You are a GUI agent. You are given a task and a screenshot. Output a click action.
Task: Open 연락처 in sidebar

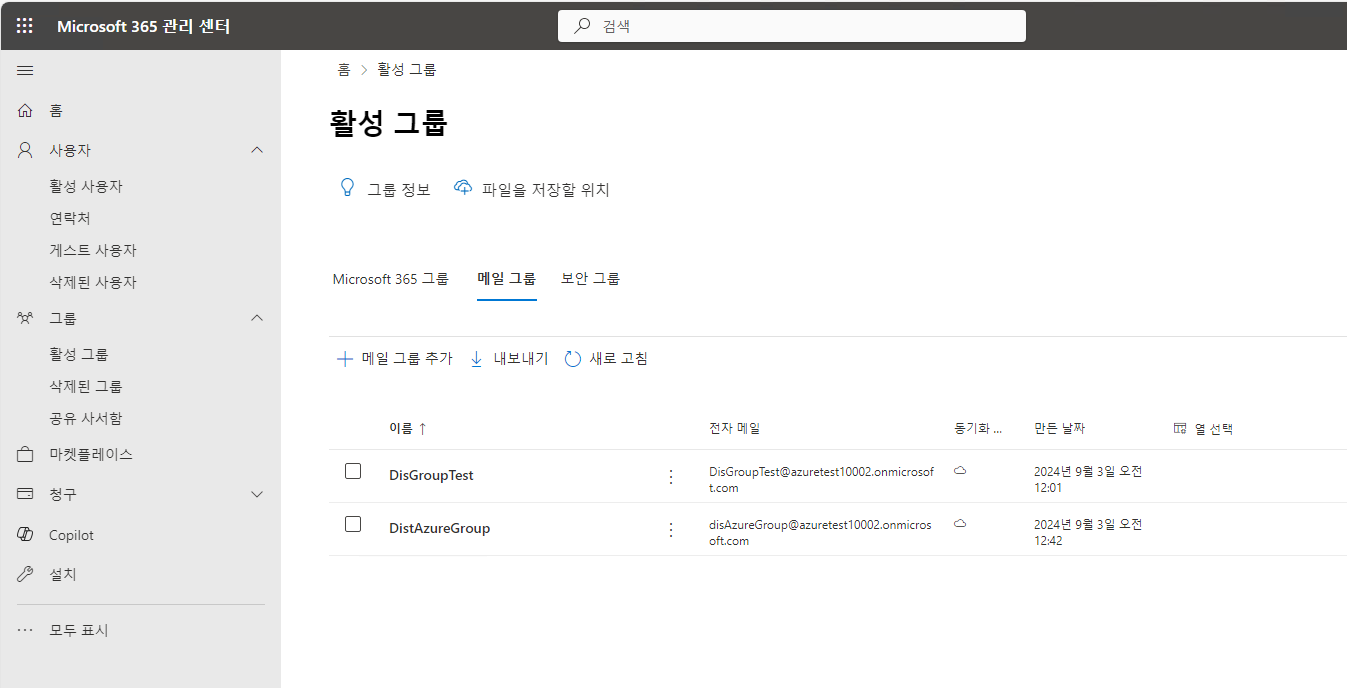(70, 218)
